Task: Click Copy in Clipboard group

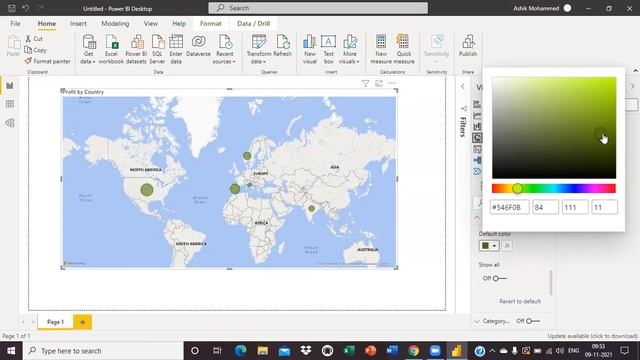Action: coord(36,50)
